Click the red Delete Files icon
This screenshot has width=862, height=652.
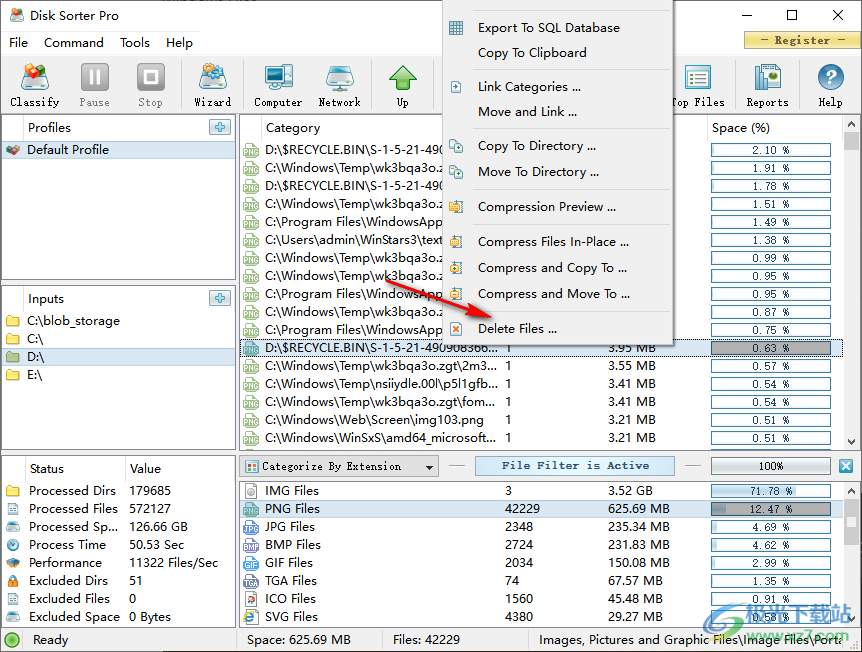point(456,329)
